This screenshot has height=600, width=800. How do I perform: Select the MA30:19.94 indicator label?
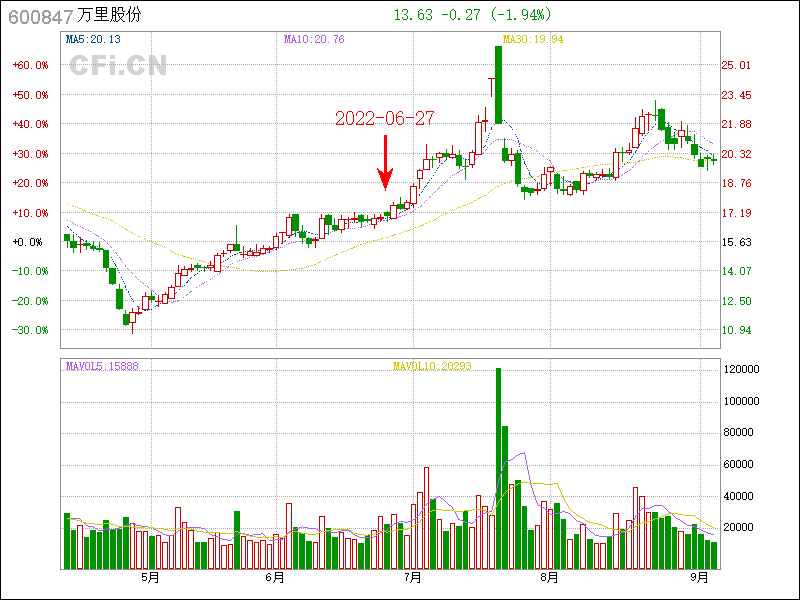[533, 39]
